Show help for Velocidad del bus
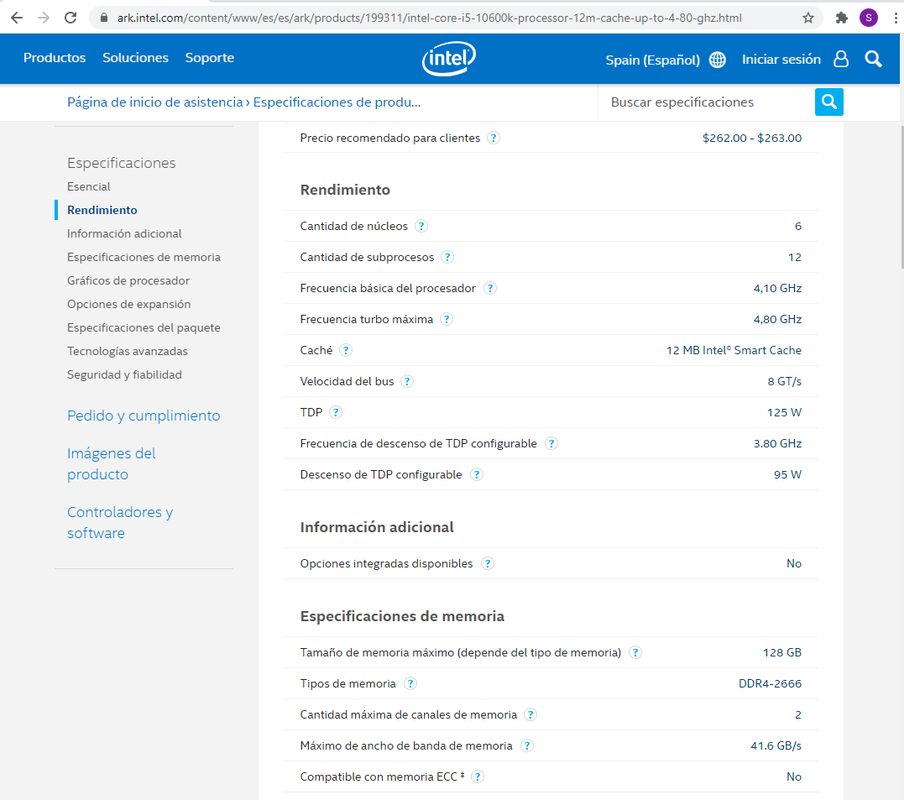Image resolution: width=904 pixels, height=800 pixels. point(407,382)
